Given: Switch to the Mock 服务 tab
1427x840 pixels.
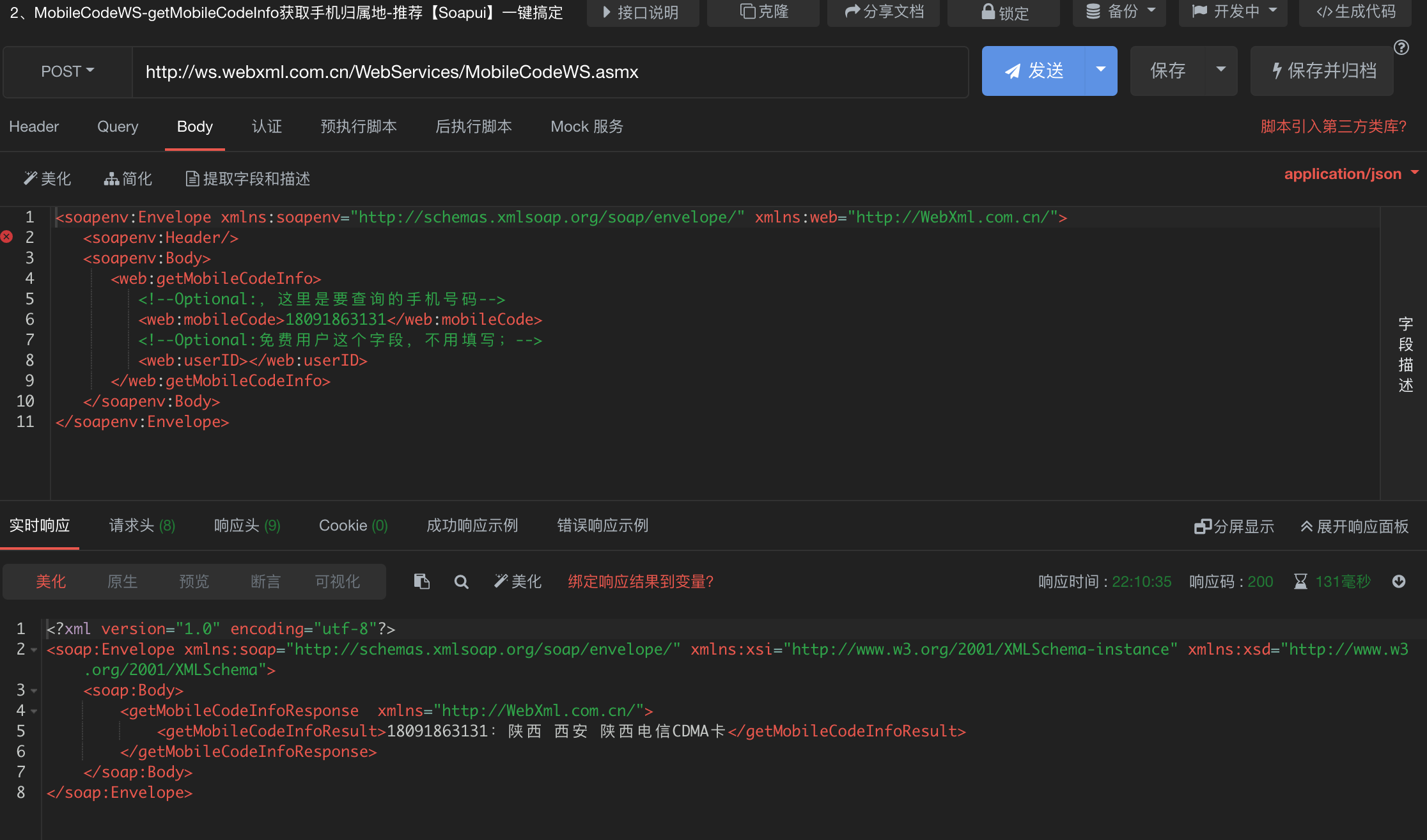Looking at the screenshot, I should pyautogui.click(x=586, y=127).
